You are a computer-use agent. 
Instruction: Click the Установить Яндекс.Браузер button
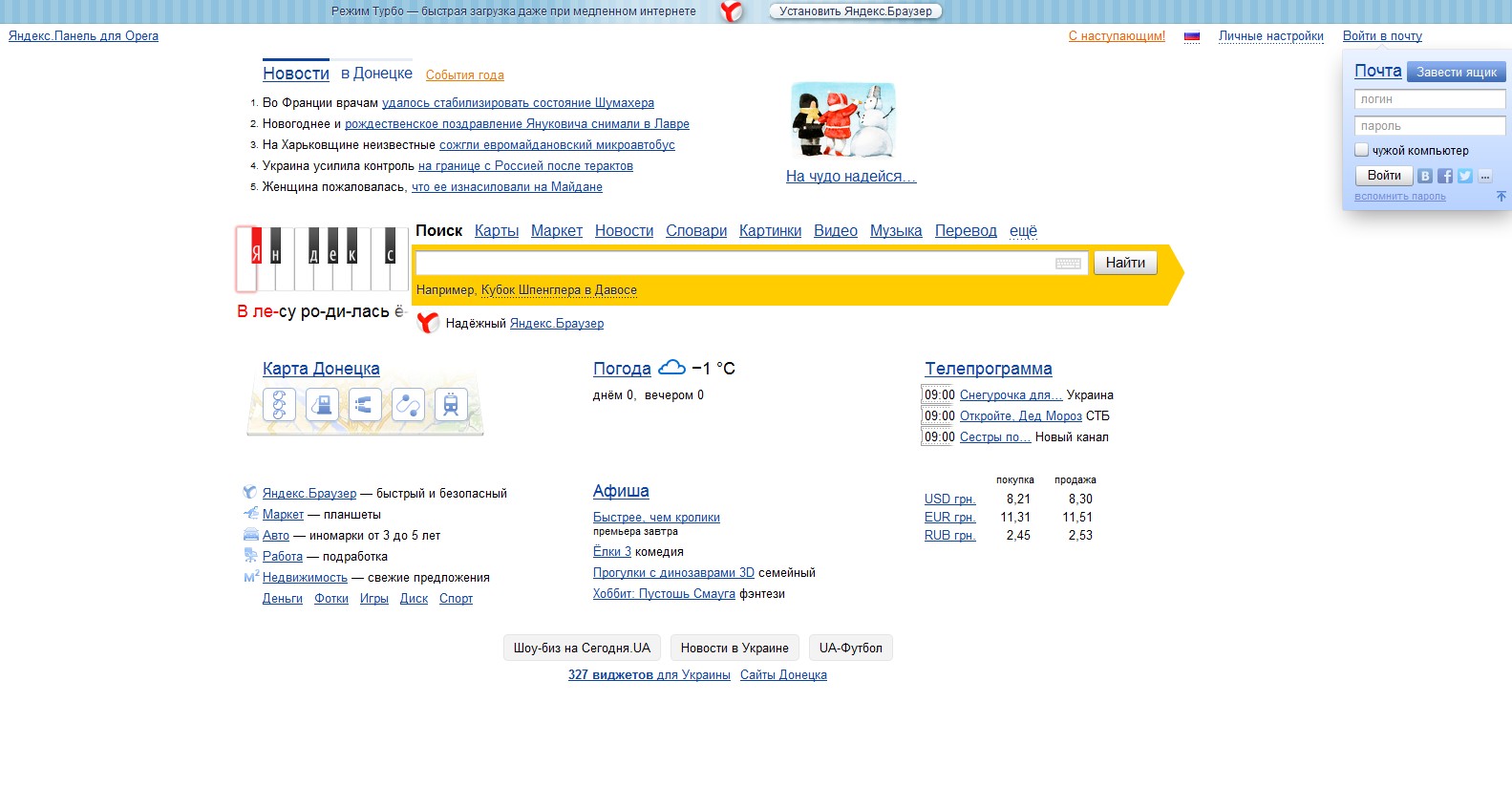coord(856,11)
